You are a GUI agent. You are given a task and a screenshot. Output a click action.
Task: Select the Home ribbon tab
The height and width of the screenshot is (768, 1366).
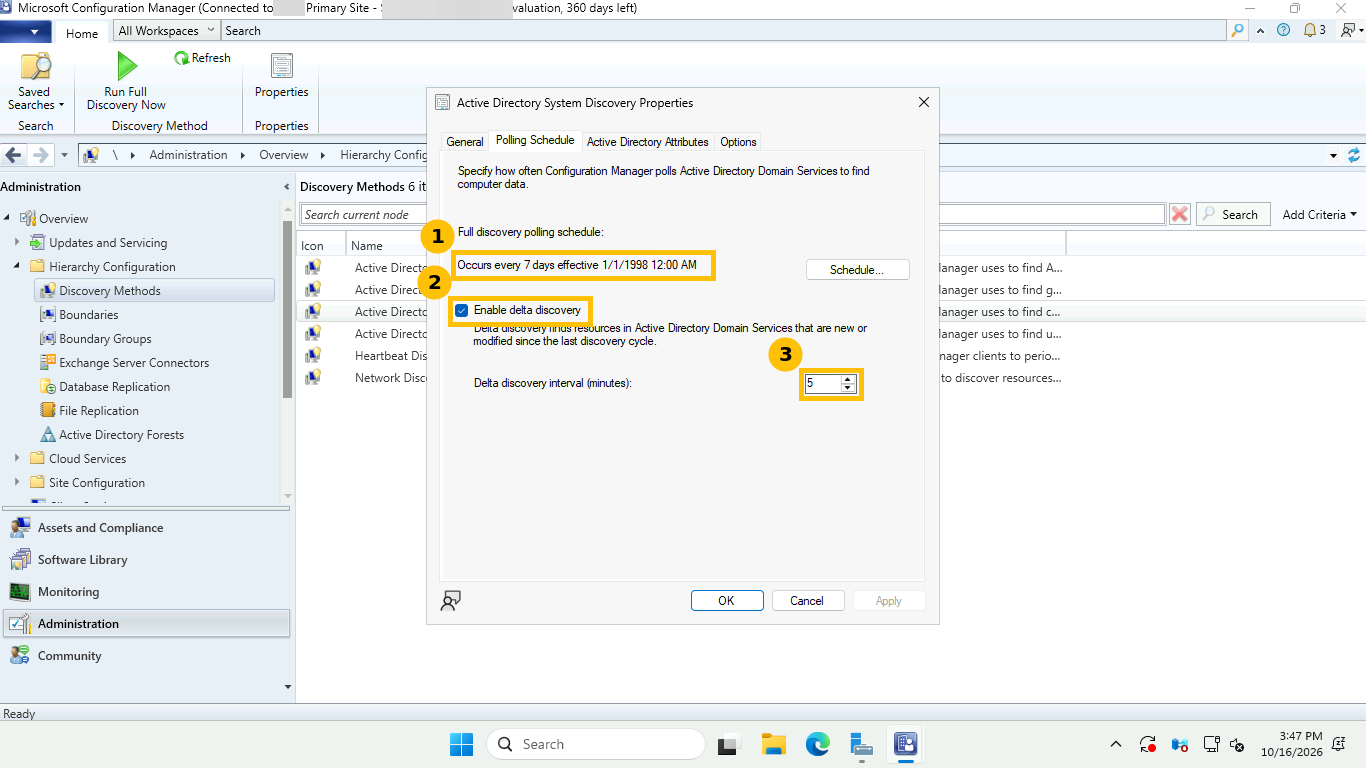click(82, 33)
